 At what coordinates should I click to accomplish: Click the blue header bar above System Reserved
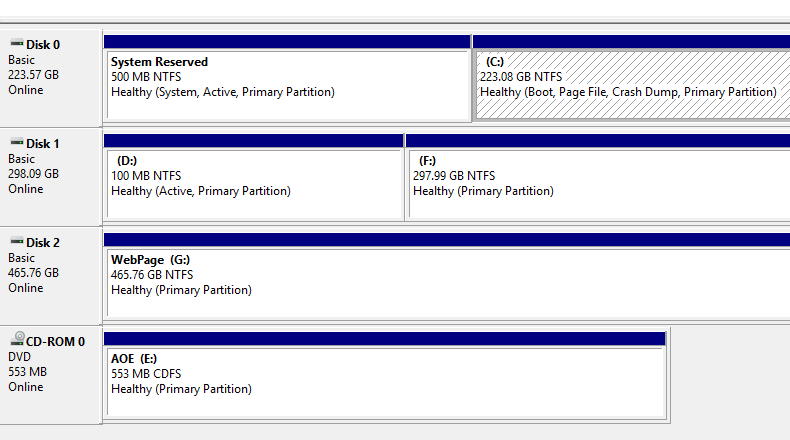tap(287, 42)
